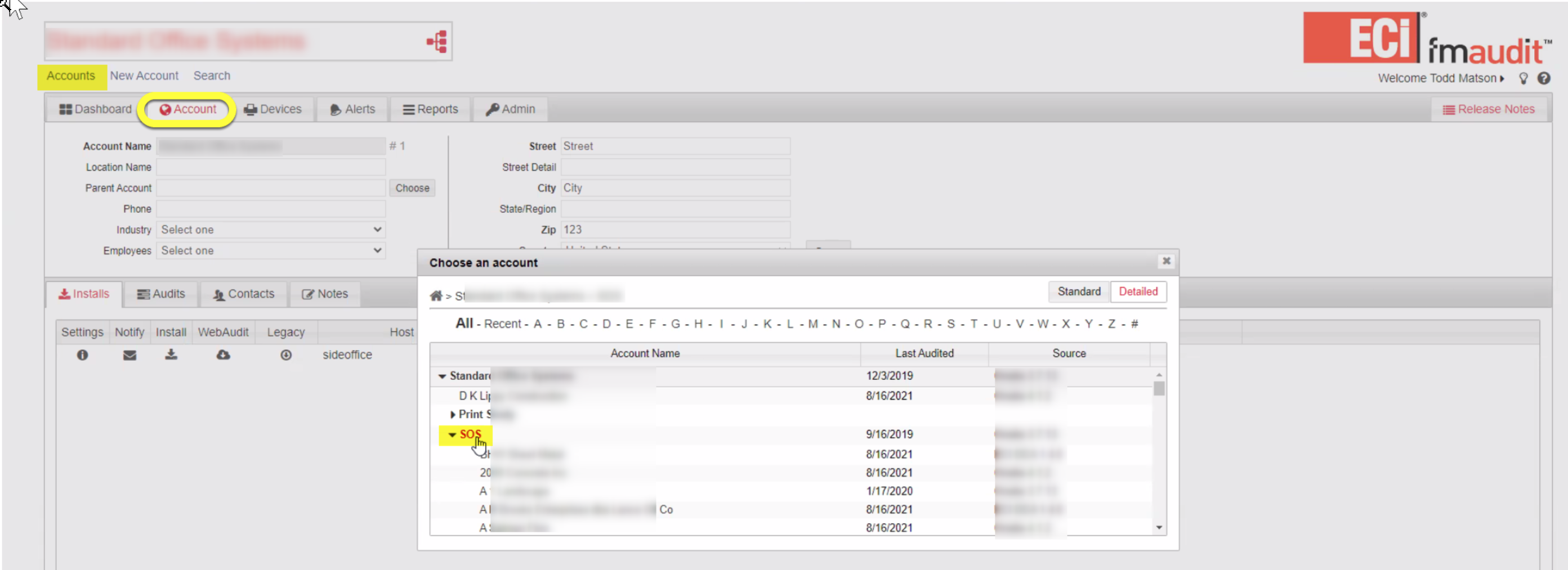Click the Street Detail input field

coord(676,167)
